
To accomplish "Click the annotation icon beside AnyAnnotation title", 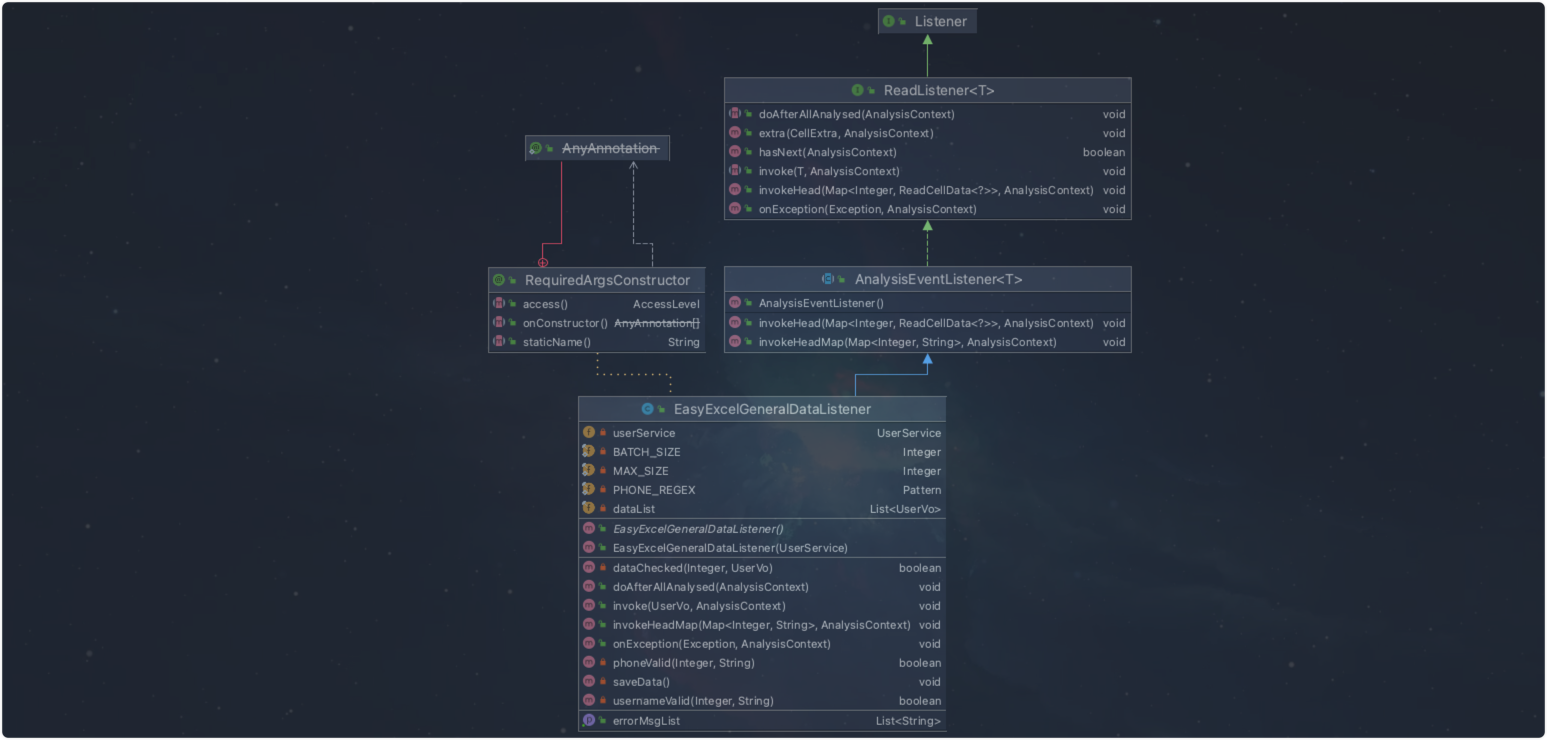I will click(x=536, y=148).
